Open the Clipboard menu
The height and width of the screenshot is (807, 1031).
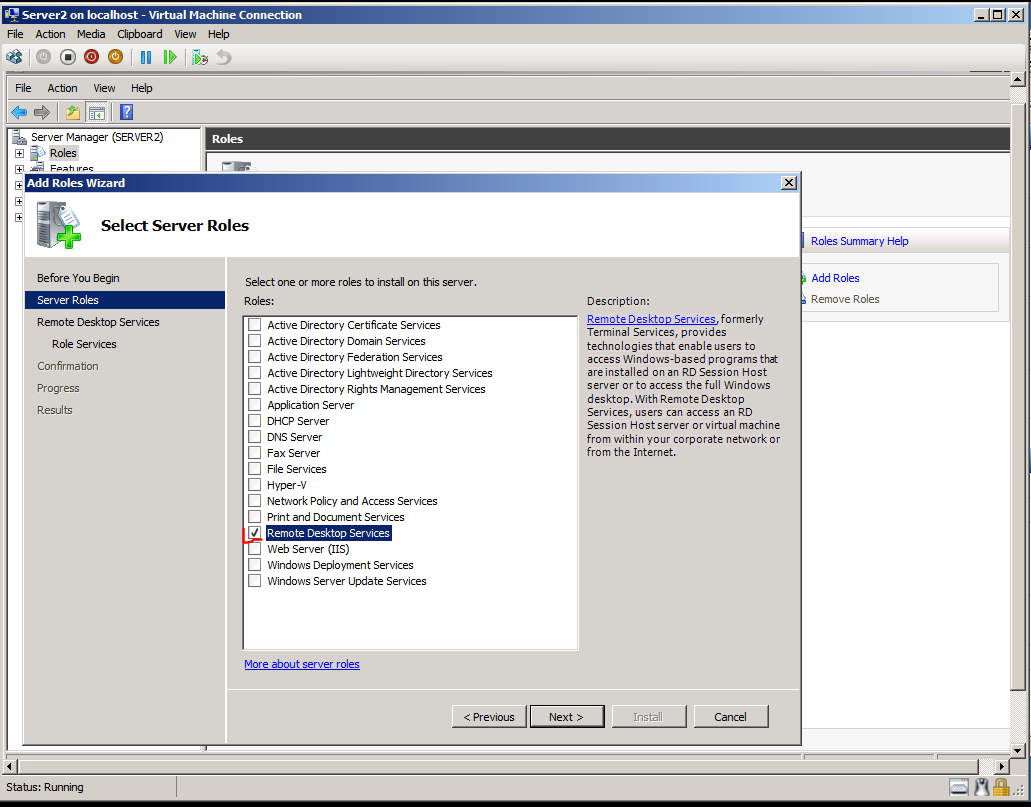pyautogui.click(x=139, y=34)
